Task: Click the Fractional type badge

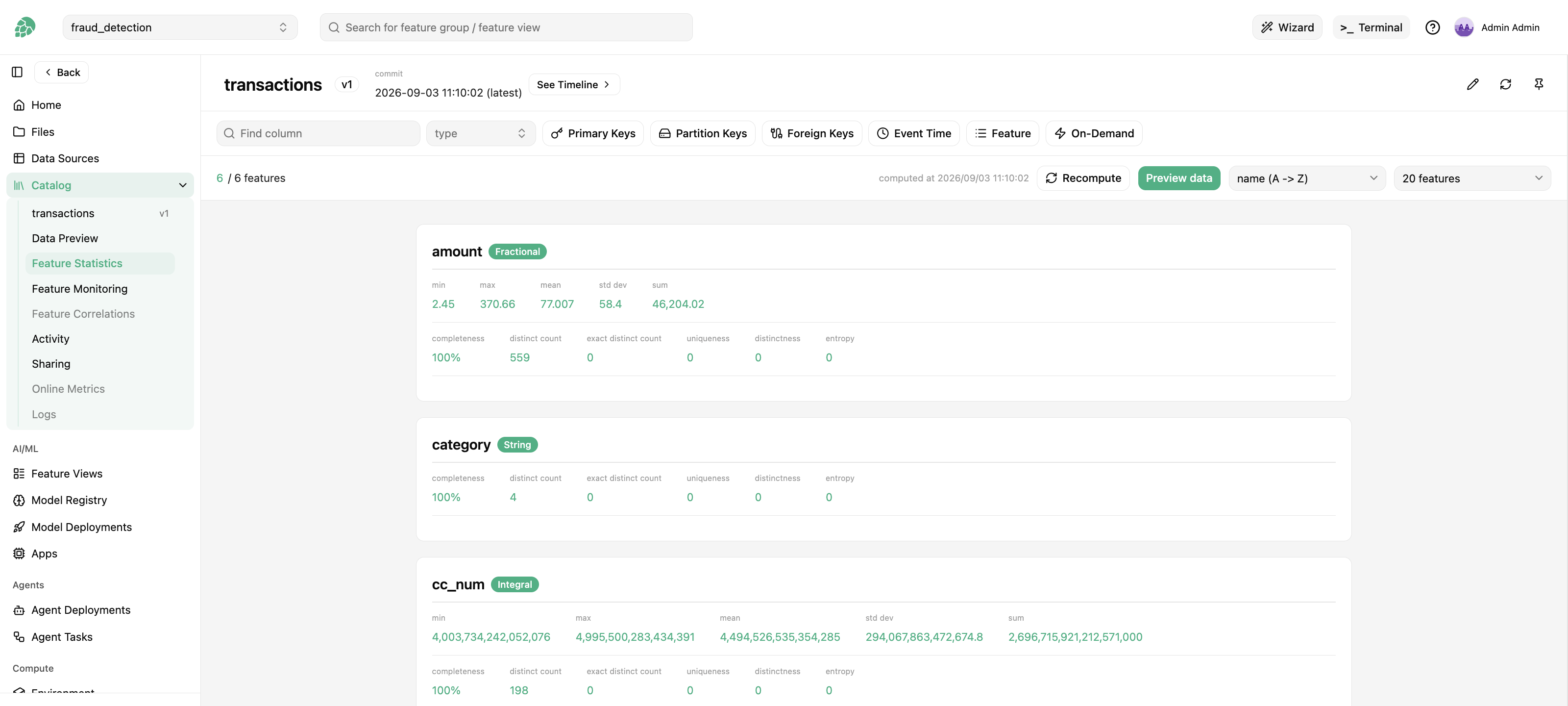Action: [517, 252]
